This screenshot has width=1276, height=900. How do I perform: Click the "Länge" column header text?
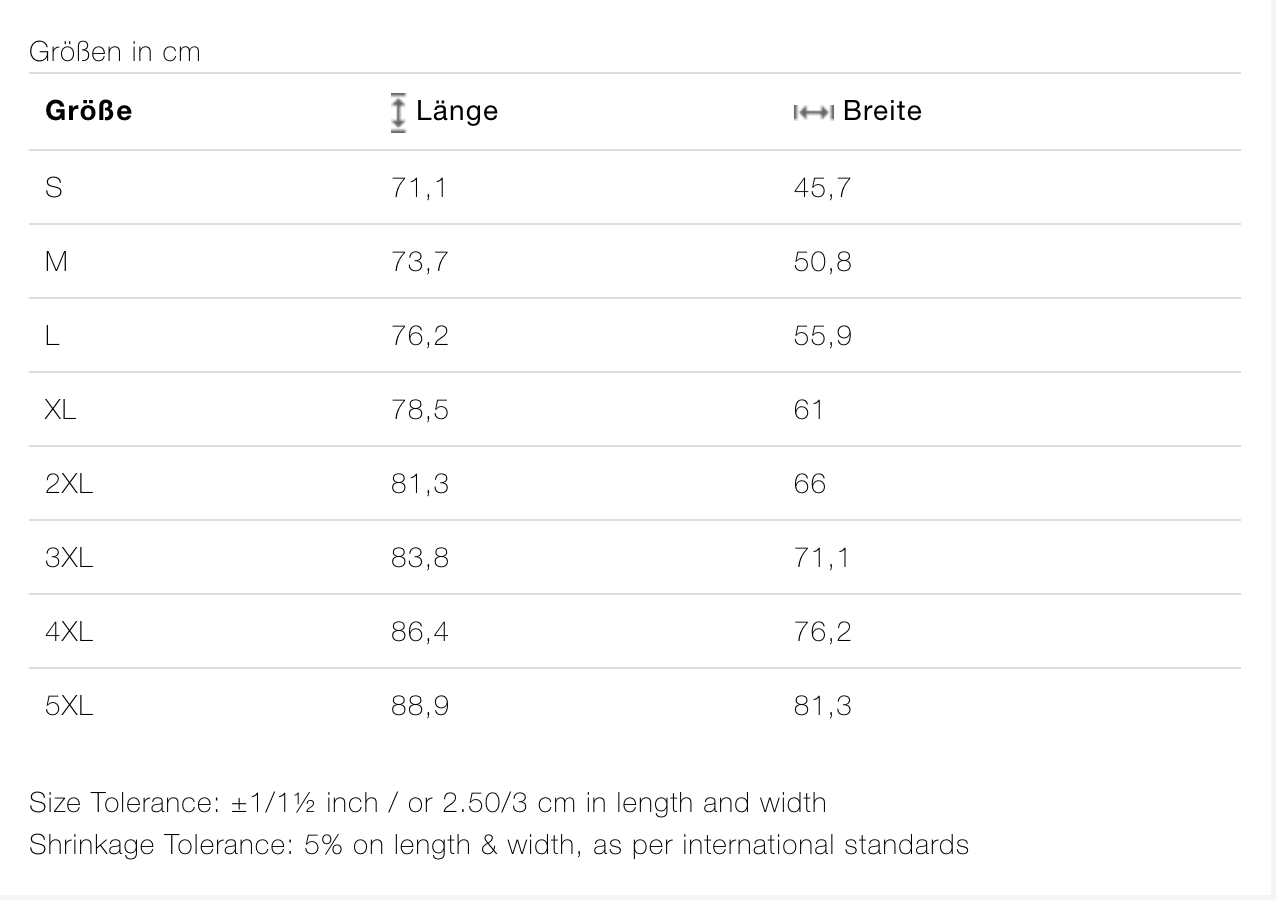tap(457, 111)
